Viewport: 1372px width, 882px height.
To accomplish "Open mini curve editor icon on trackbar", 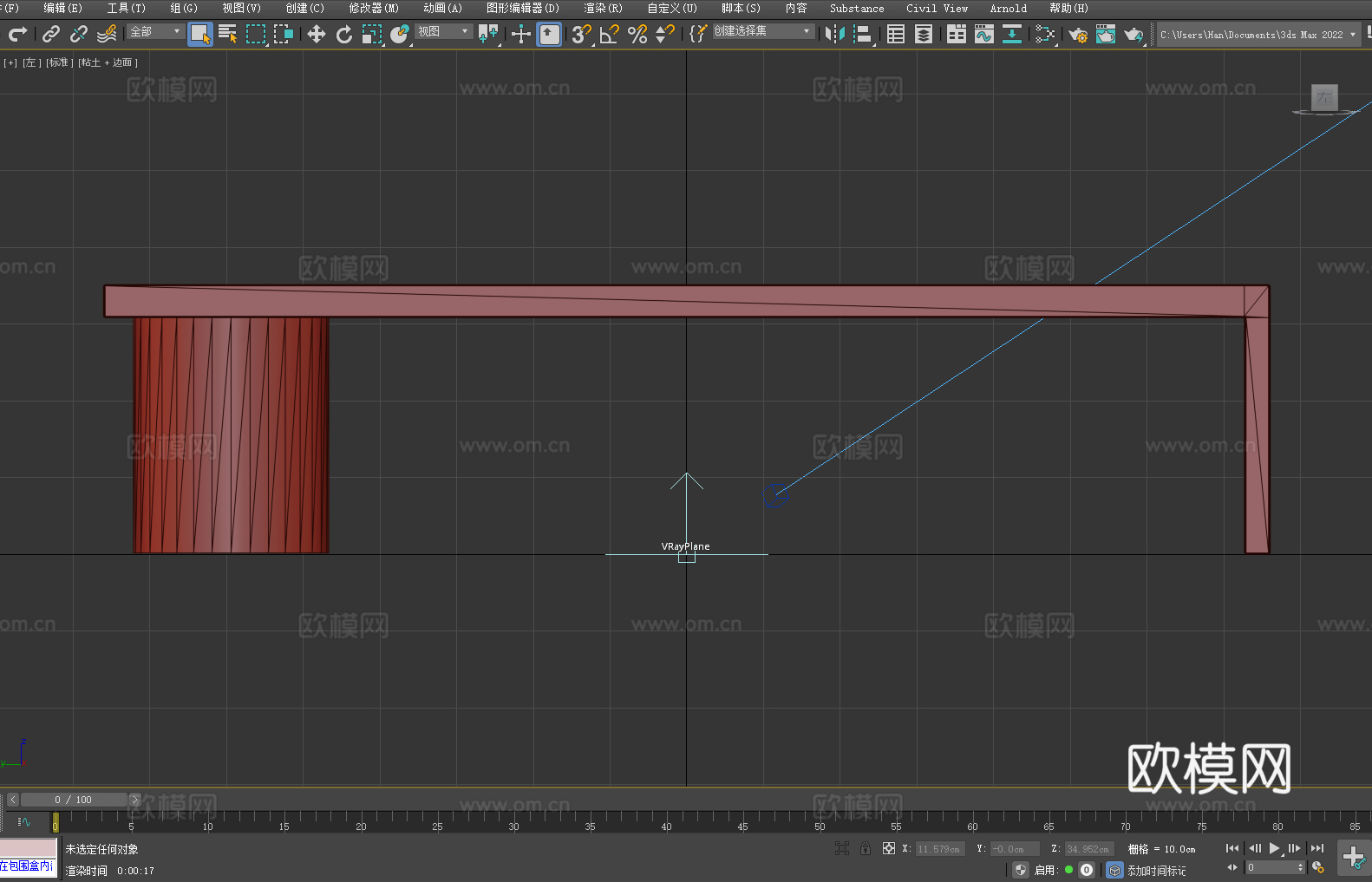I will [x=23, y=822].
